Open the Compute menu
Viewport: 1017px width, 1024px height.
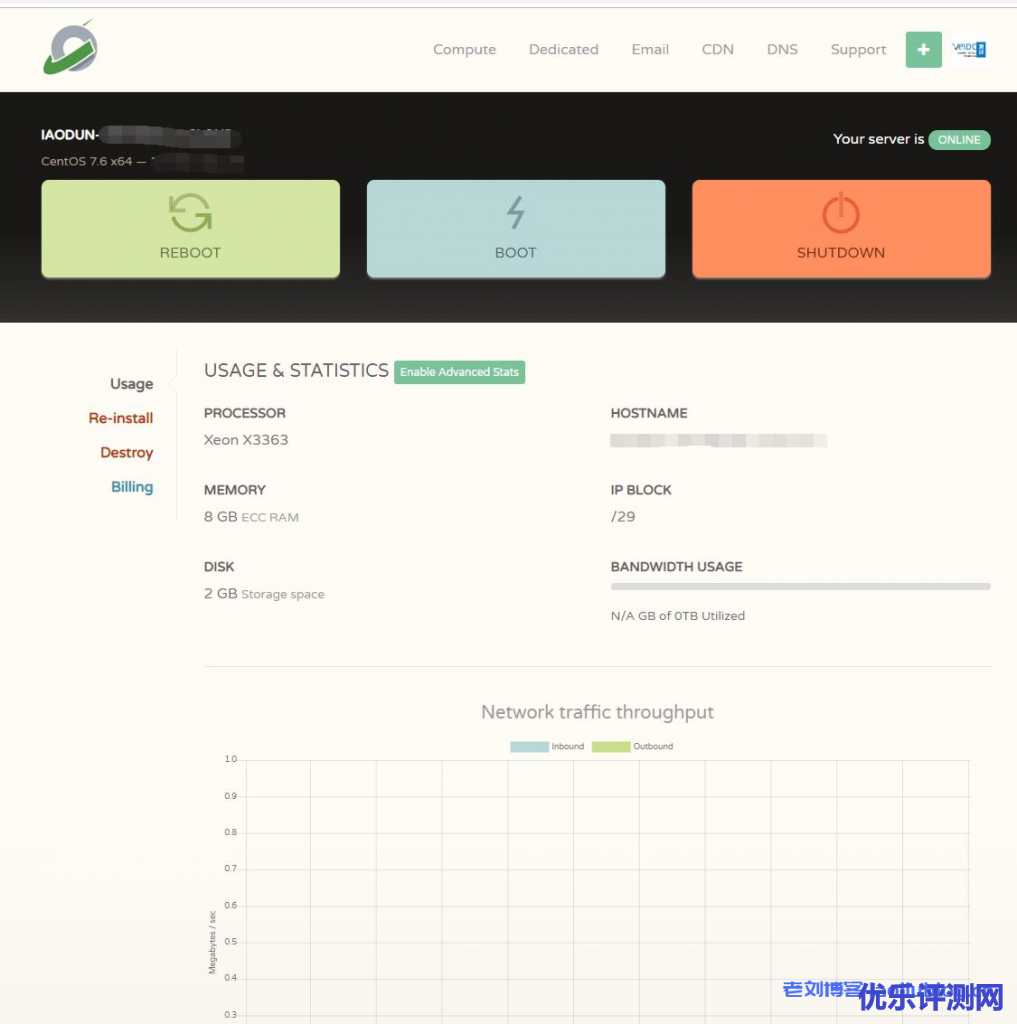click(x=464, y=49)
